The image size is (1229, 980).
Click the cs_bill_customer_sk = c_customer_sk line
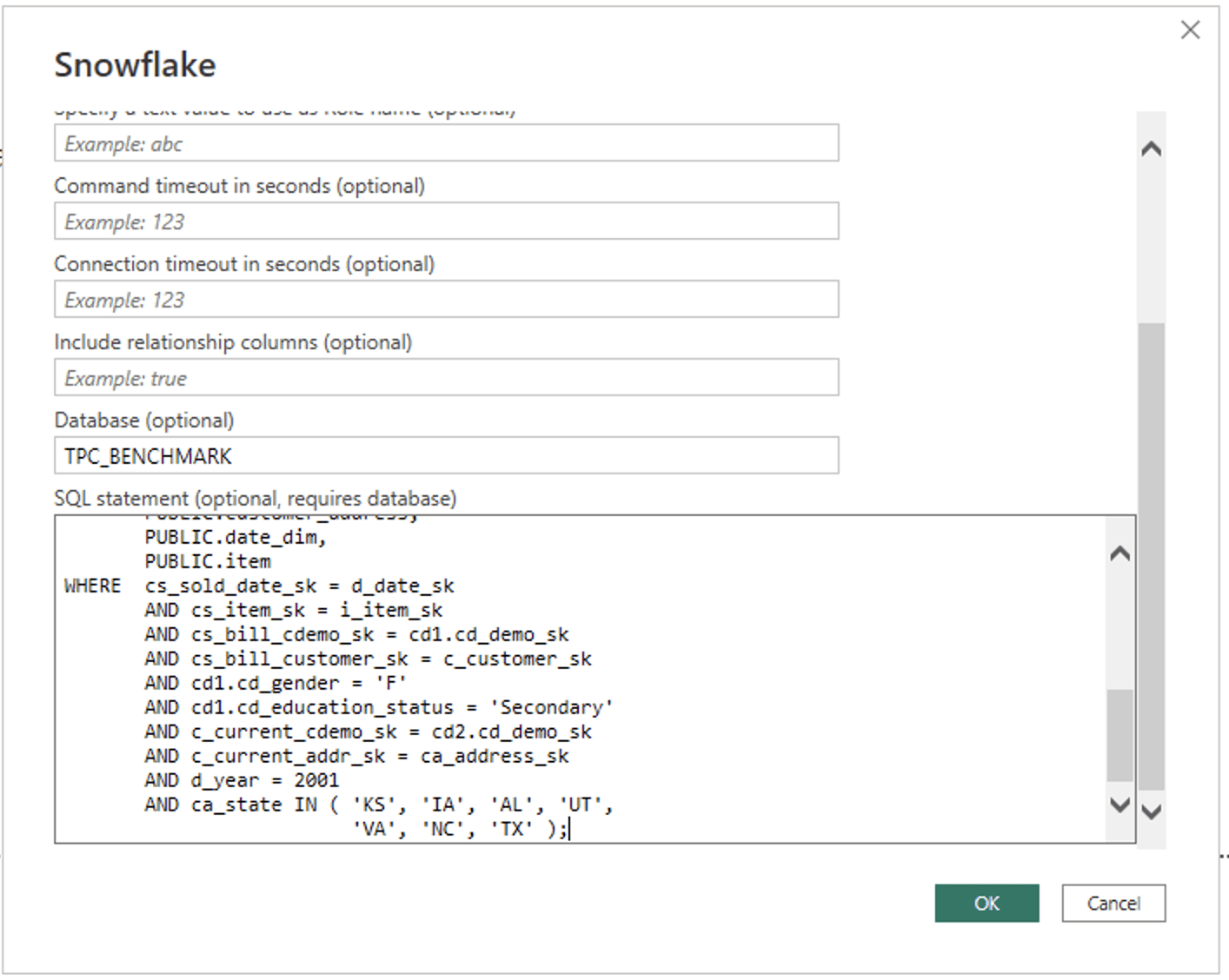(368, 659)
